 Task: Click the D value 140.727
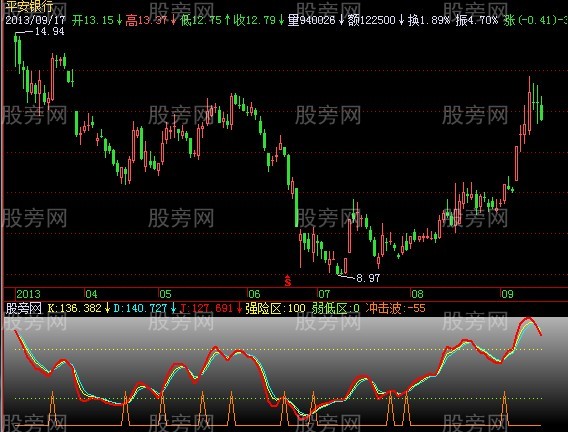[x=141, y=308]
